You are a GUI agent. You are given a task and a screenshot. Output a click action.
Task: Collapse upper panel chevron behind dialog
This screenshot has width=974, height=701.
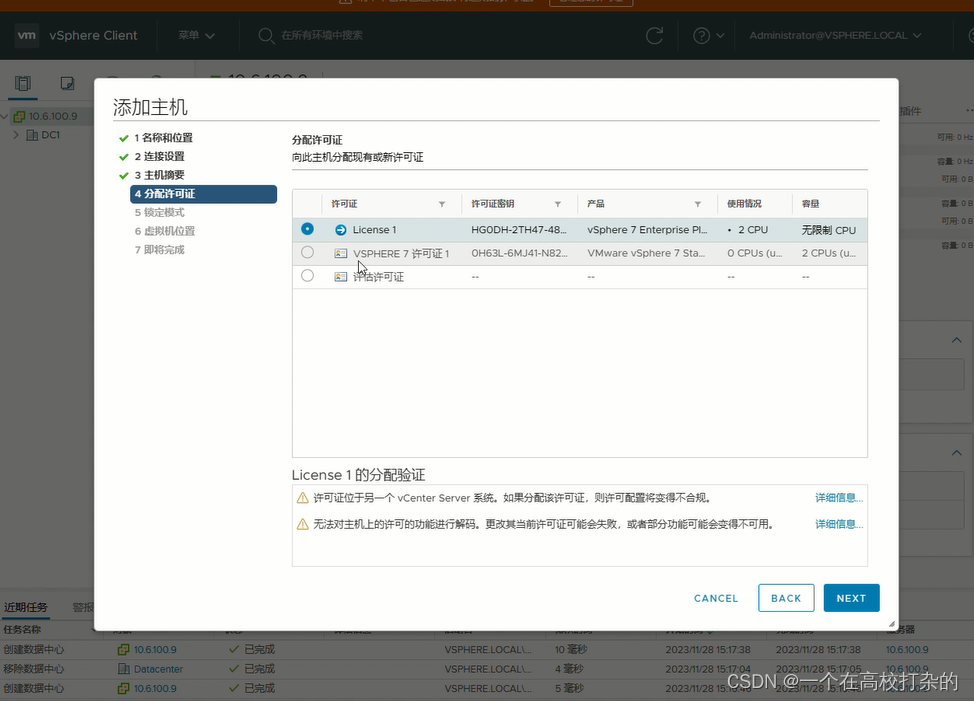[x=957, y=340]
